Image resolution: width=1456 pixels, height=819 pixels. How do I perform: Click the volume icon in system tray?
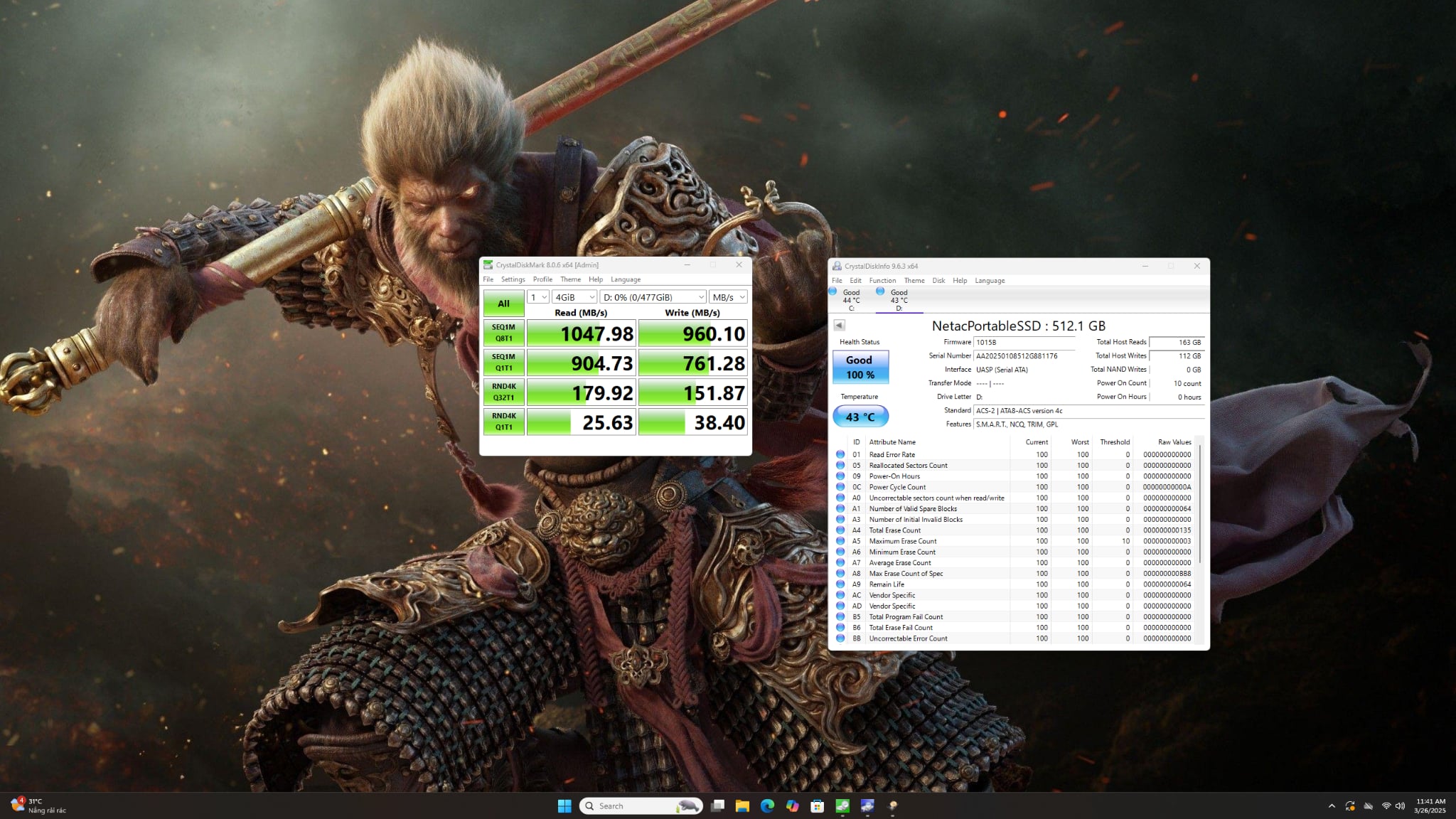coord(1400,805)
